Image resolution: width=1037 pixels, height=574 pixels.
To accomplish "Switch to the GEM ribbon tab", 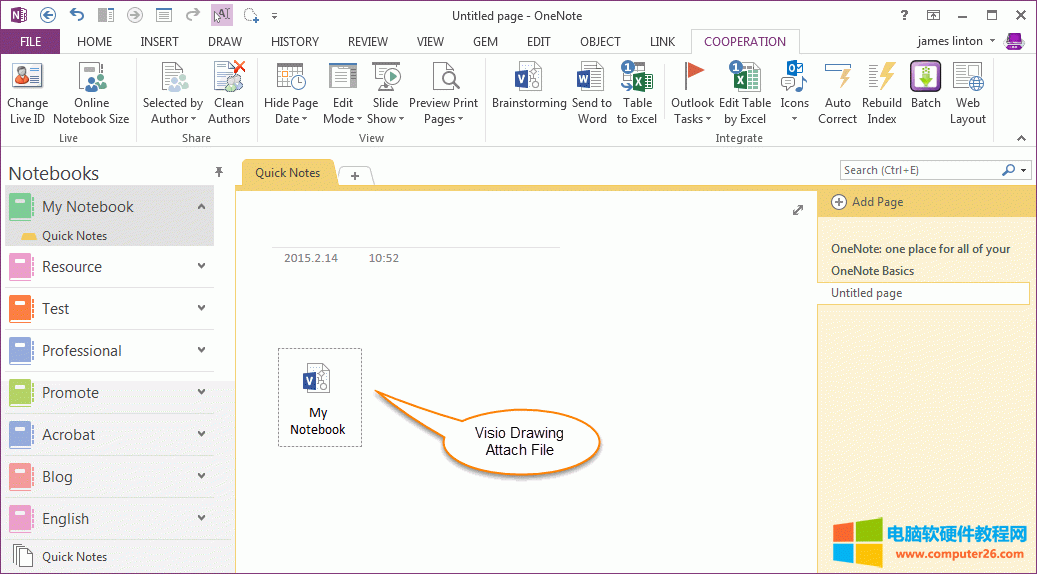I will point(485,42).
